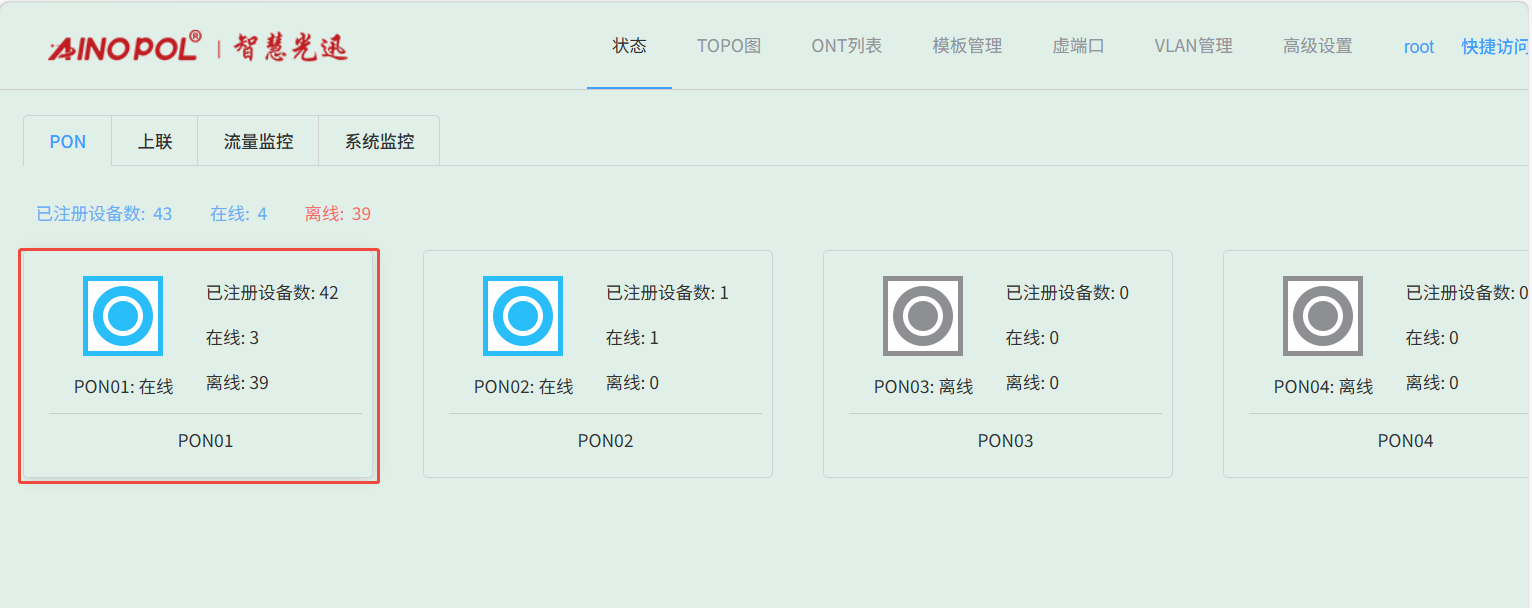Switch to the PON tab

68,142
